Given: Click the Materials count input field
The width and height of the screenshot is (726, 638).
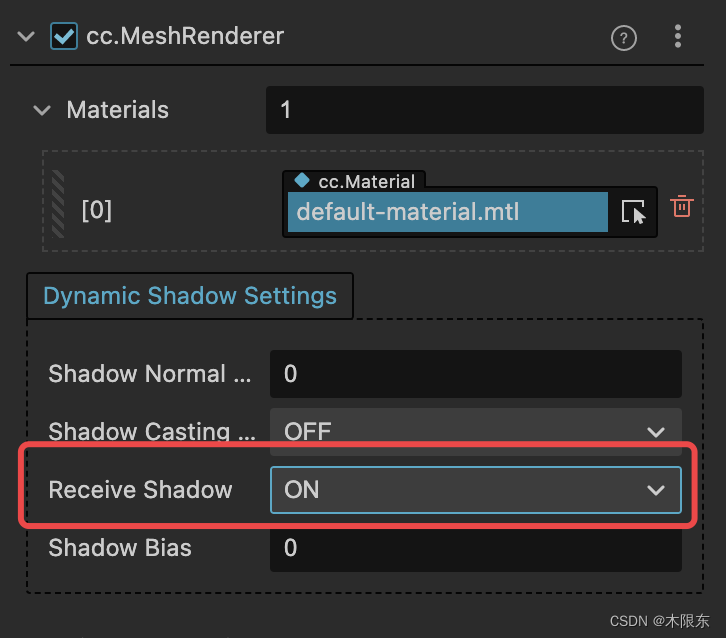Looking at the screenshot, I should pyautogui.click(x=485, y=110).
